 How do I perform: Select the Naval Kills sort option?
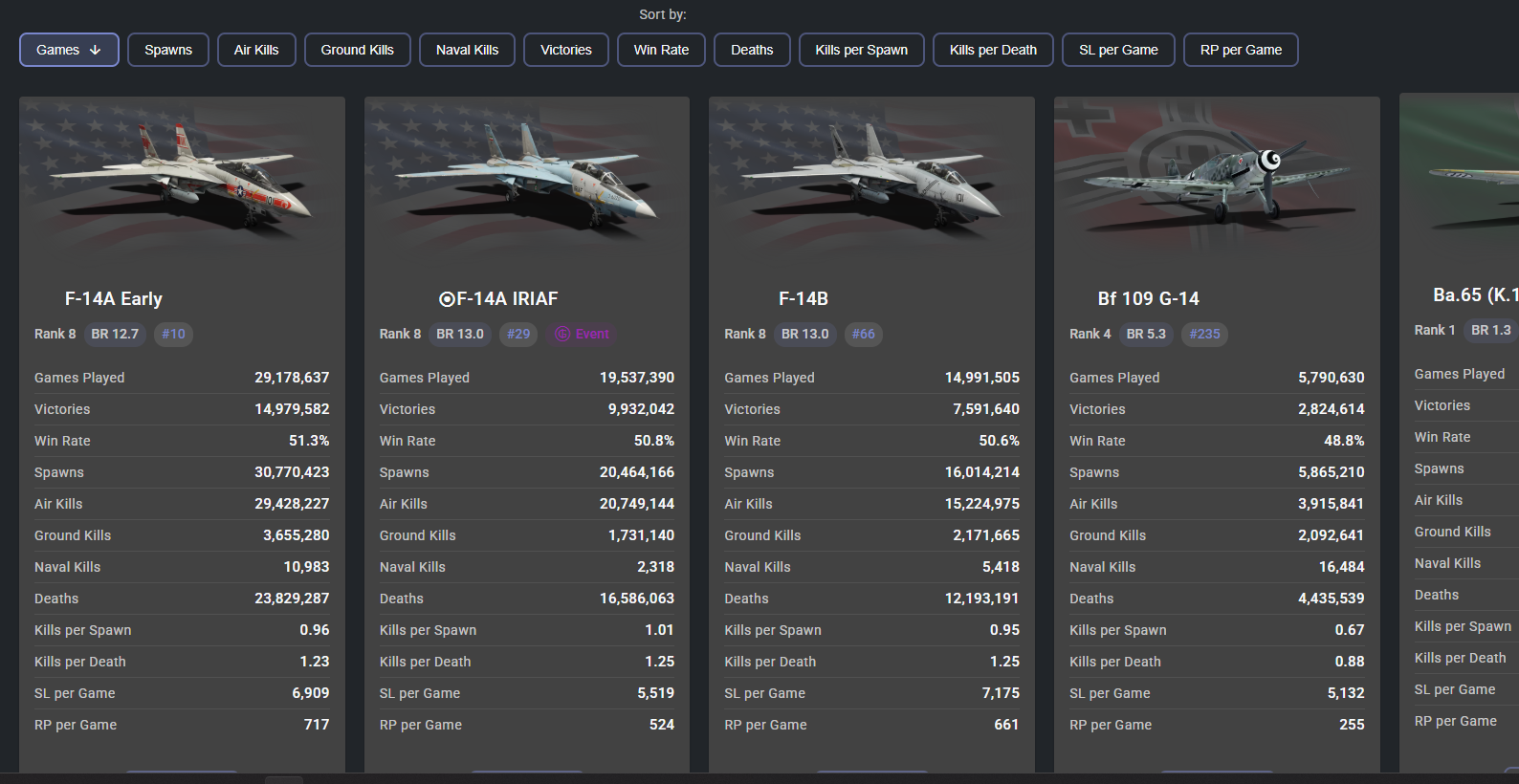(x=467, y=50)
